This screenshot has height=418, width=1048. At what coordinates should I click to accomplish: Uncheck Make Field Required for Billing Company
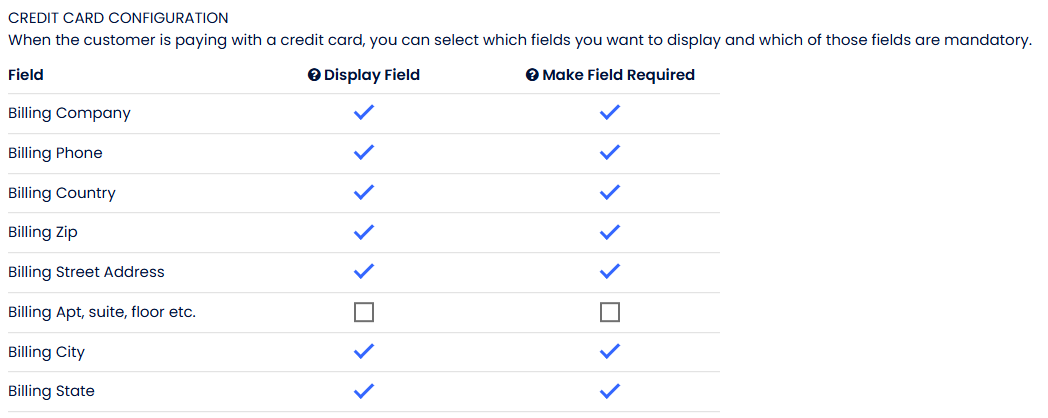610,113
